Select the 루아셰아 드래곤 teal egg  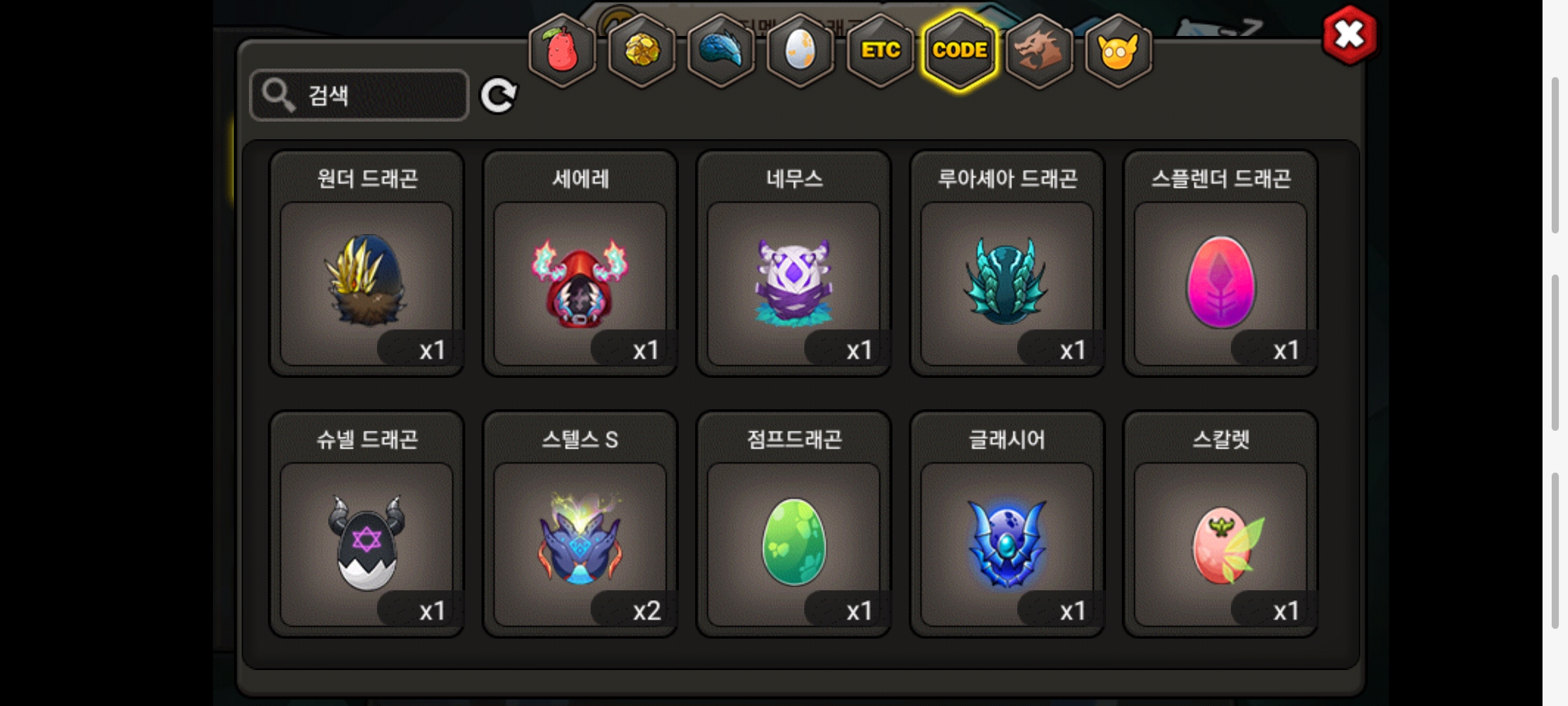1007,263
